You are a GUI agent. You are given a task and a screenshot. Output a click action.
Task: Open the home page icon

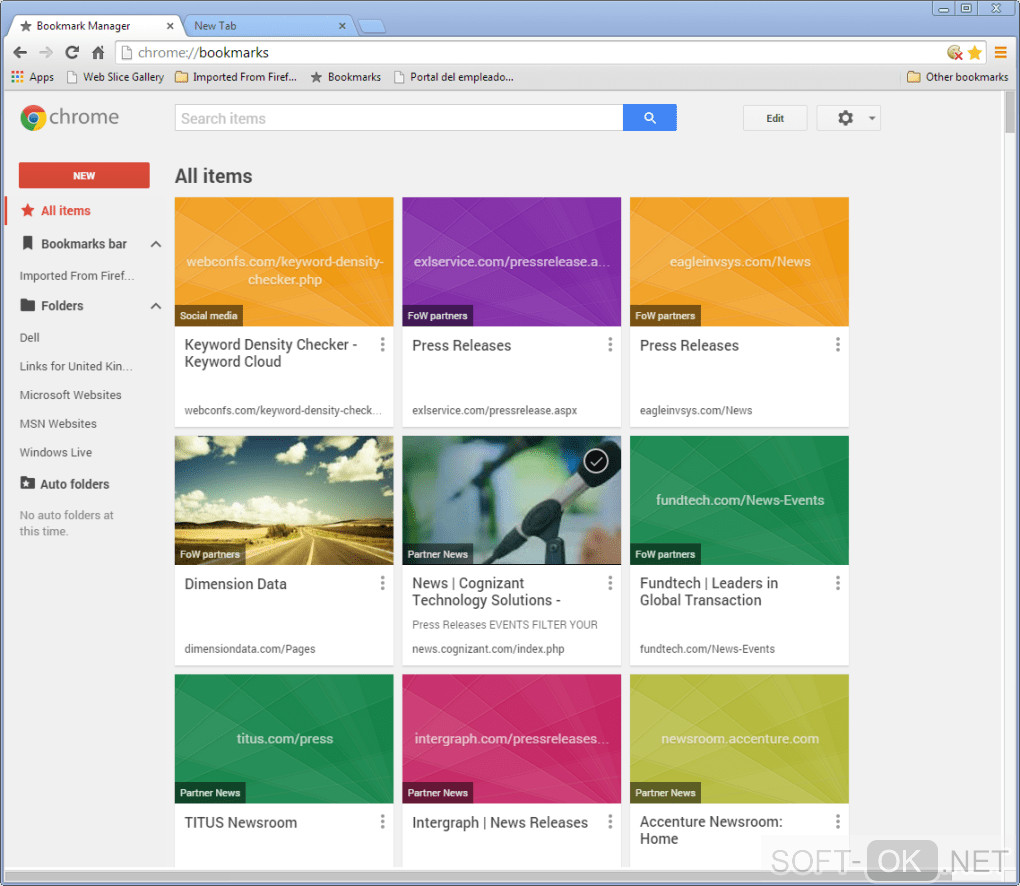98,53
